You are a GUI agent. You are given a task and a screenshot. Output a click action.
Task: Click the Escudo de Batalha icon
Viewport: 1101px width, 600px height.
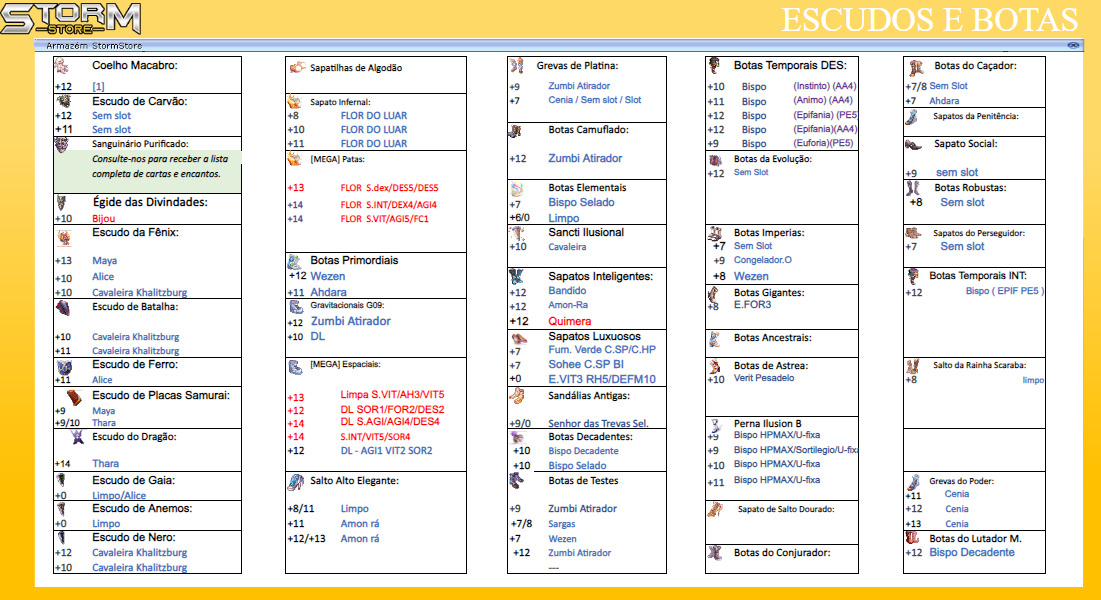tap(63, 307)
